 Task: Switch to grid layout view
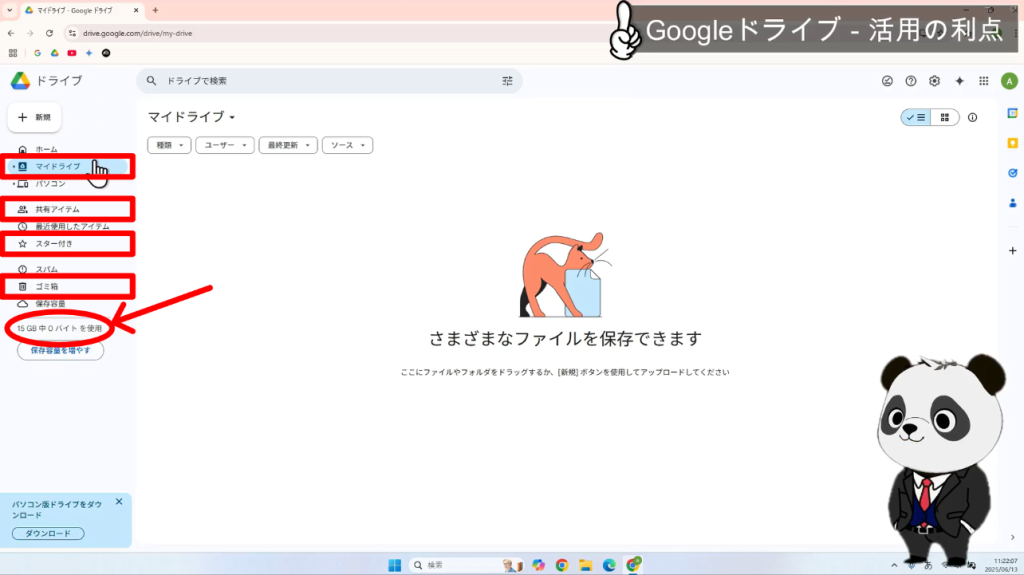[x=944, y=118]
